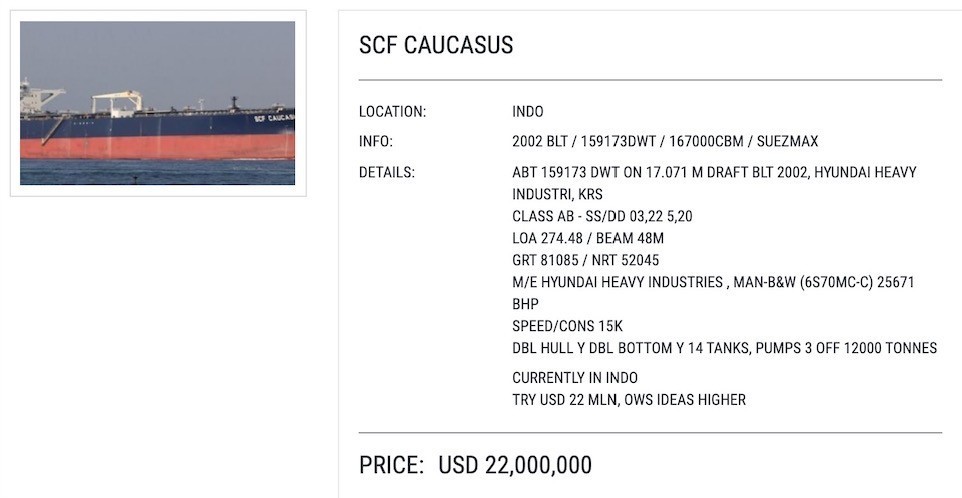Click the SPEED/CONS 15K line

click(x=568, y=326)
